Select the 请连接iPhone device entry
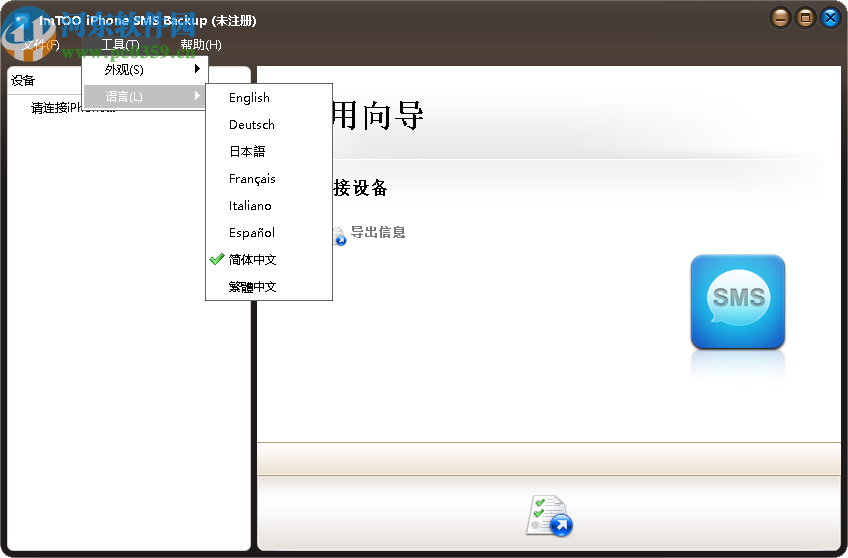 (x=72, y=108)
